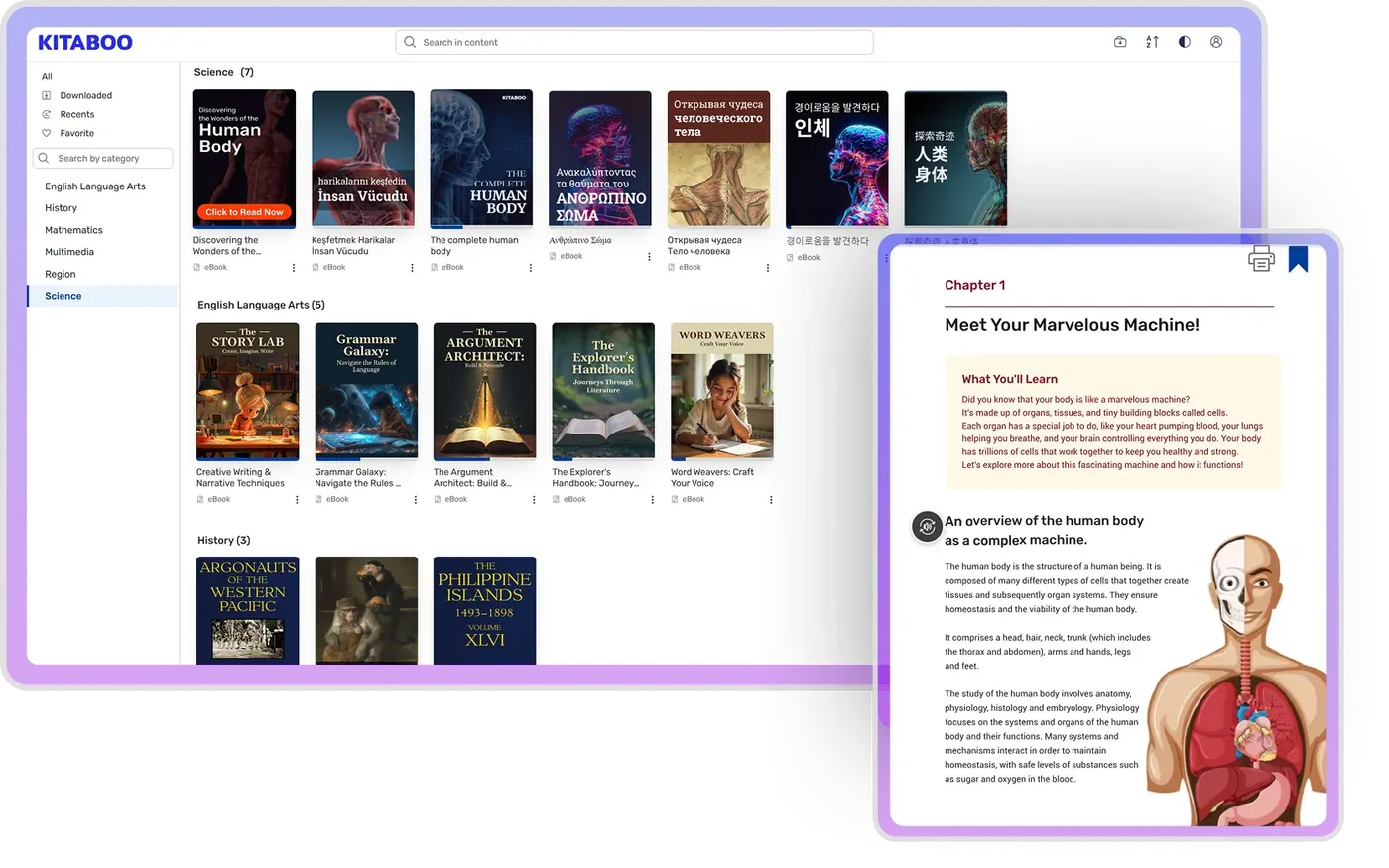
Task: Open options menu for Keşfetmek Harikalar book
Action: coord(412,268)
